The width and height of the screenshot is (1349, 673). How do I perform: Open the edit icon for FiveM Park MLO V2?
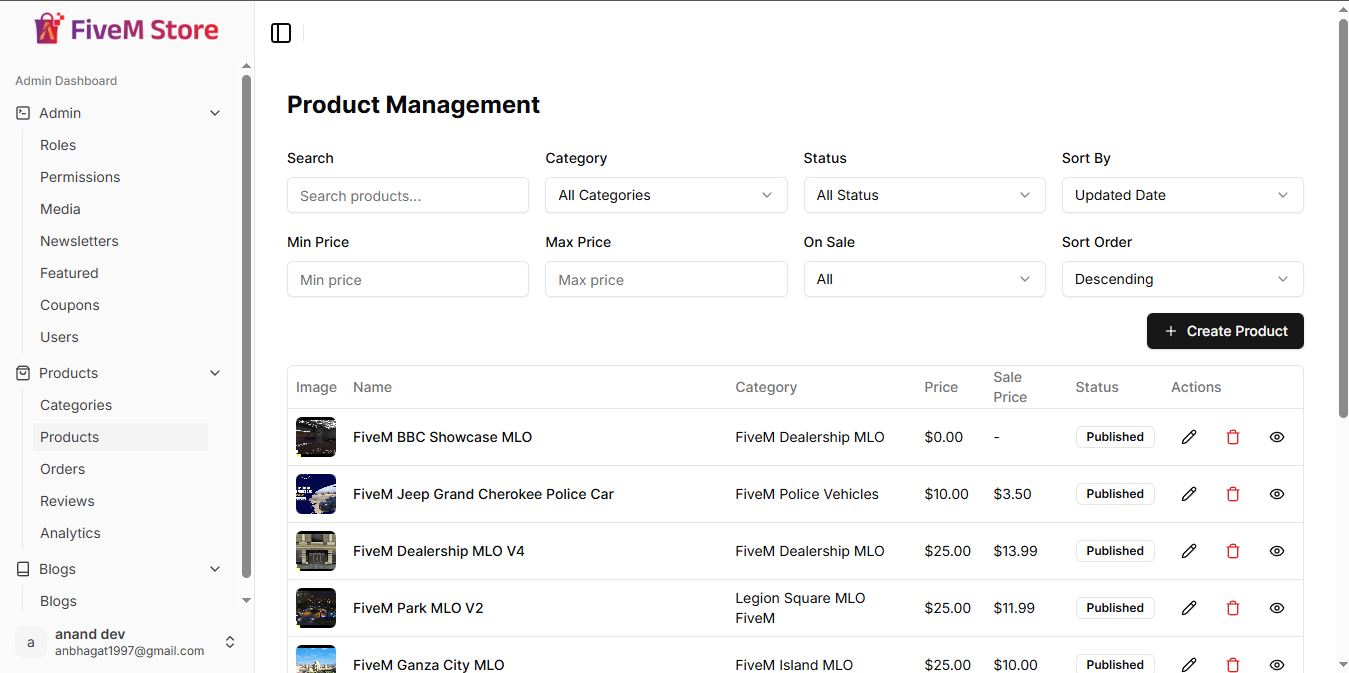[1189, 607]
